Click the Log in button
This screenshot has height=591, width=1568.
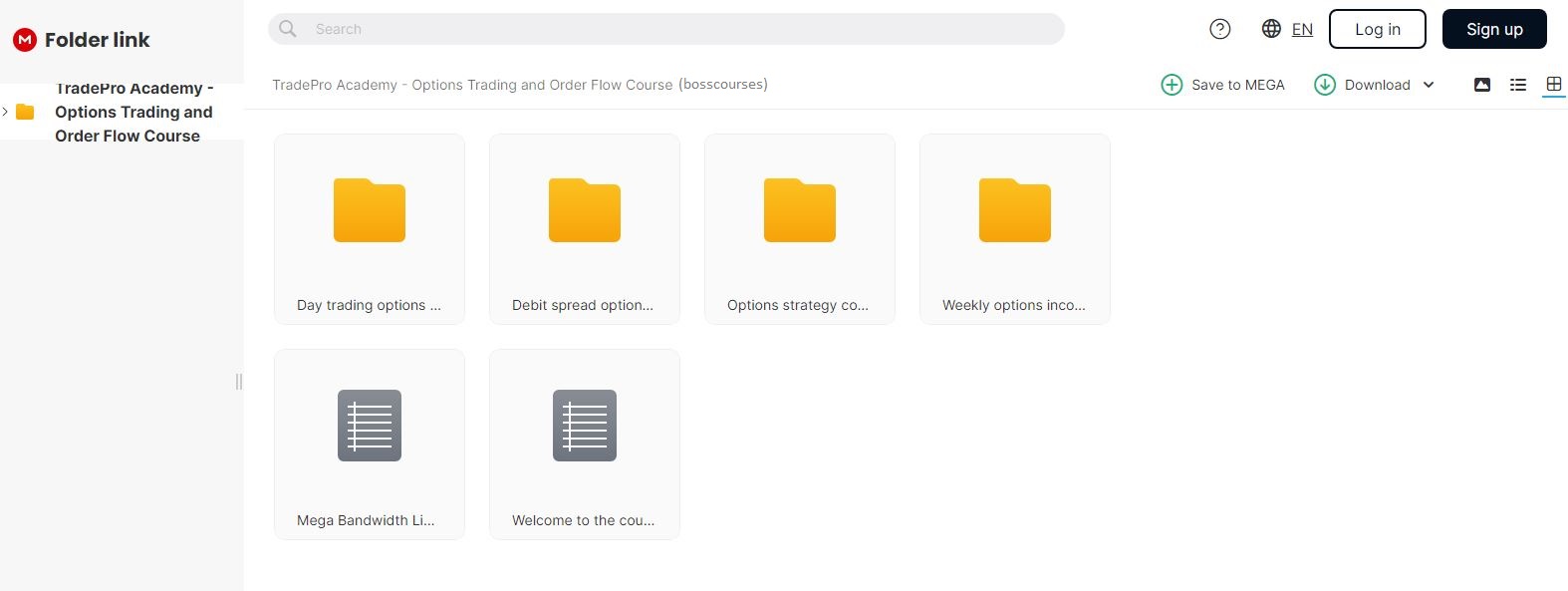point(1378,29)
